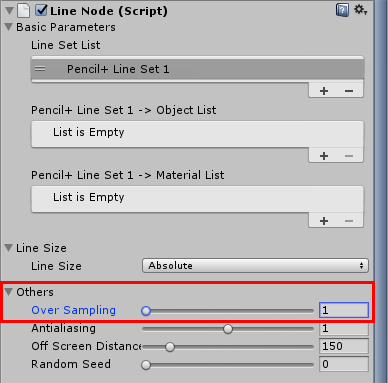This screenshot has width=388, height=383.
Task: Open the Line Node help reference icon
Action: (x=342, y=10)
